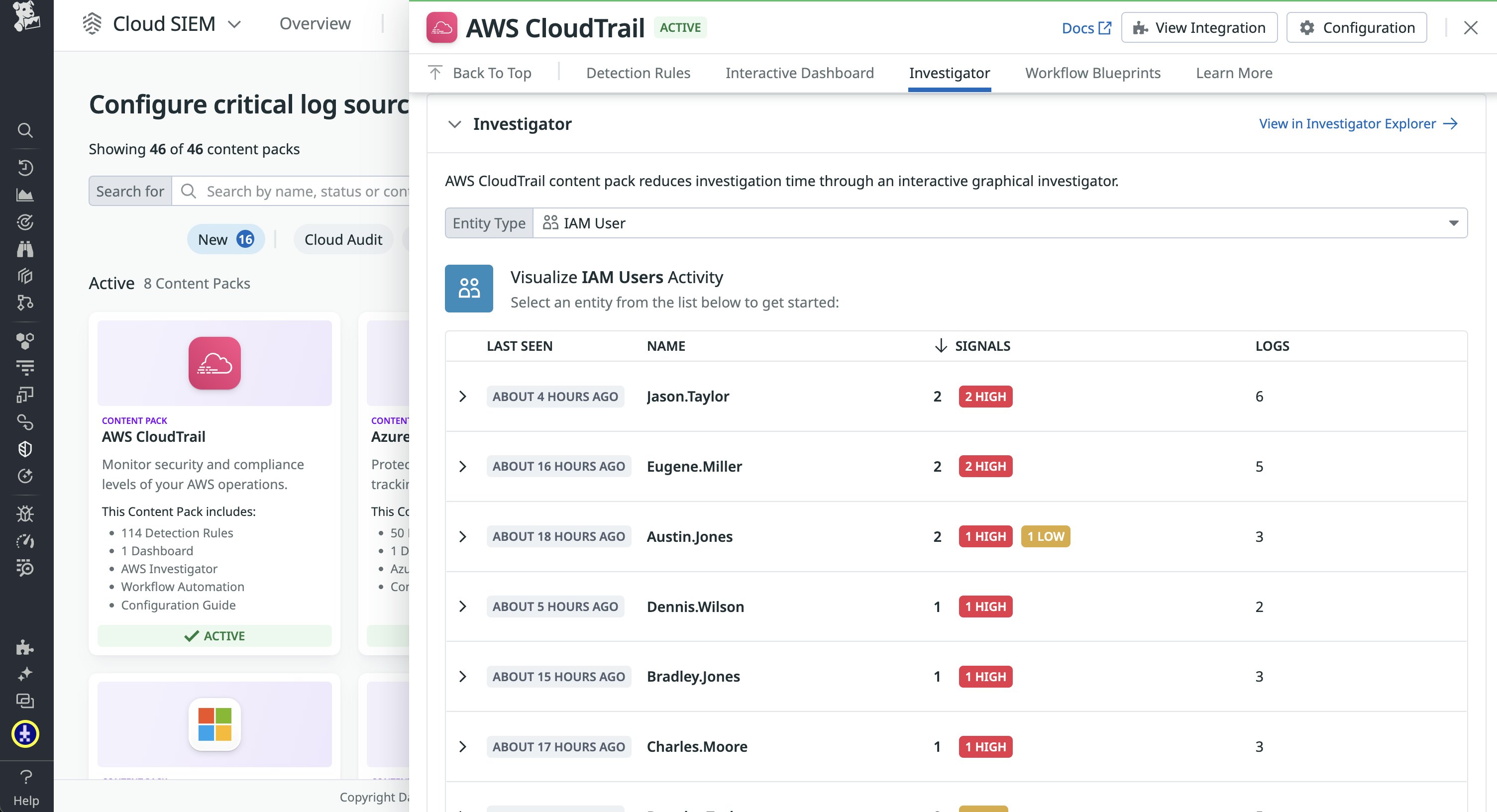Click the search magnifier icon in sidebar
Screen dimensions: 1497x812
(x=24, y=130)
